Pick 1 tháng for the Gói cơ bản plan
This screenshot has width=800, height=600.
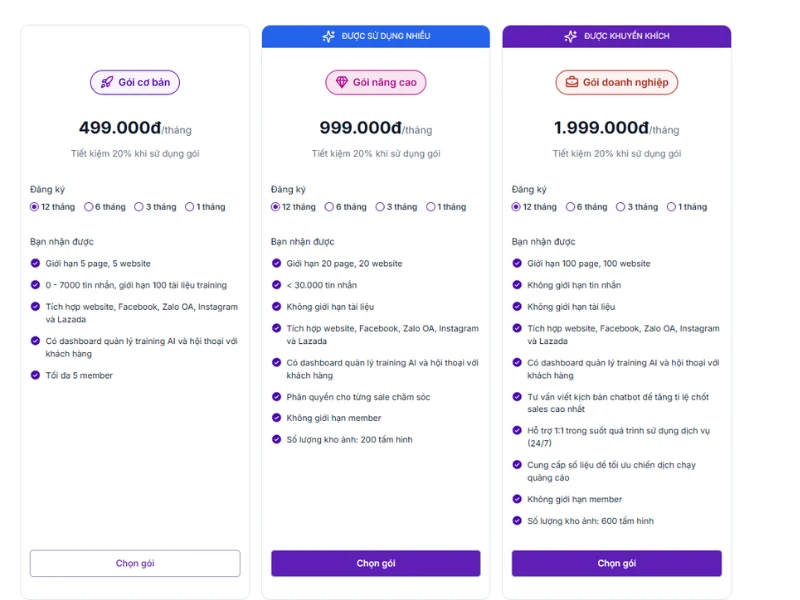coord(190,207)
